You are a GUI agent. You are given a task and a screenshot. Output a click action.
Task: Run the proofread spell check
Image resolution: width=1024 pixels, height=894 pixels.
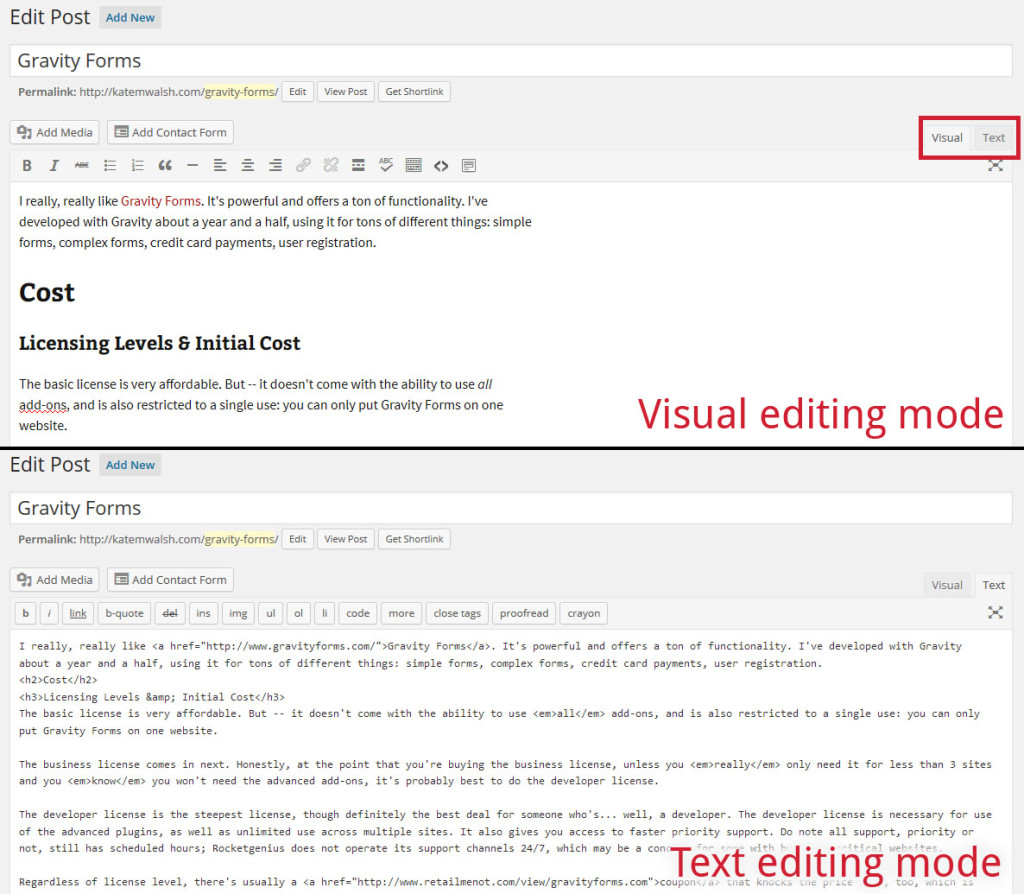[523, 613]
